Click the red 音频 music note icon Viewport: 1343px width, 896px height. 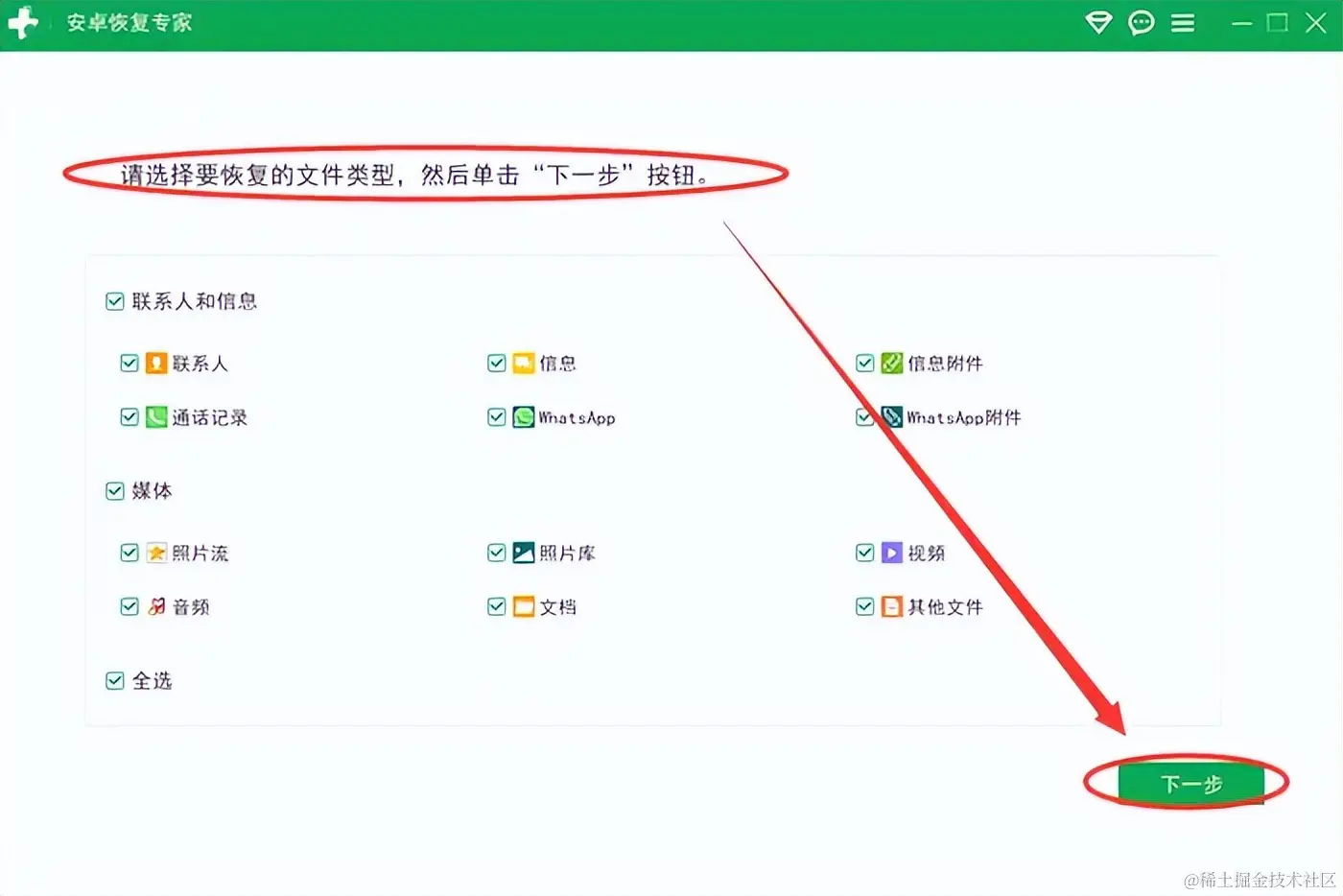pos(156,606)
